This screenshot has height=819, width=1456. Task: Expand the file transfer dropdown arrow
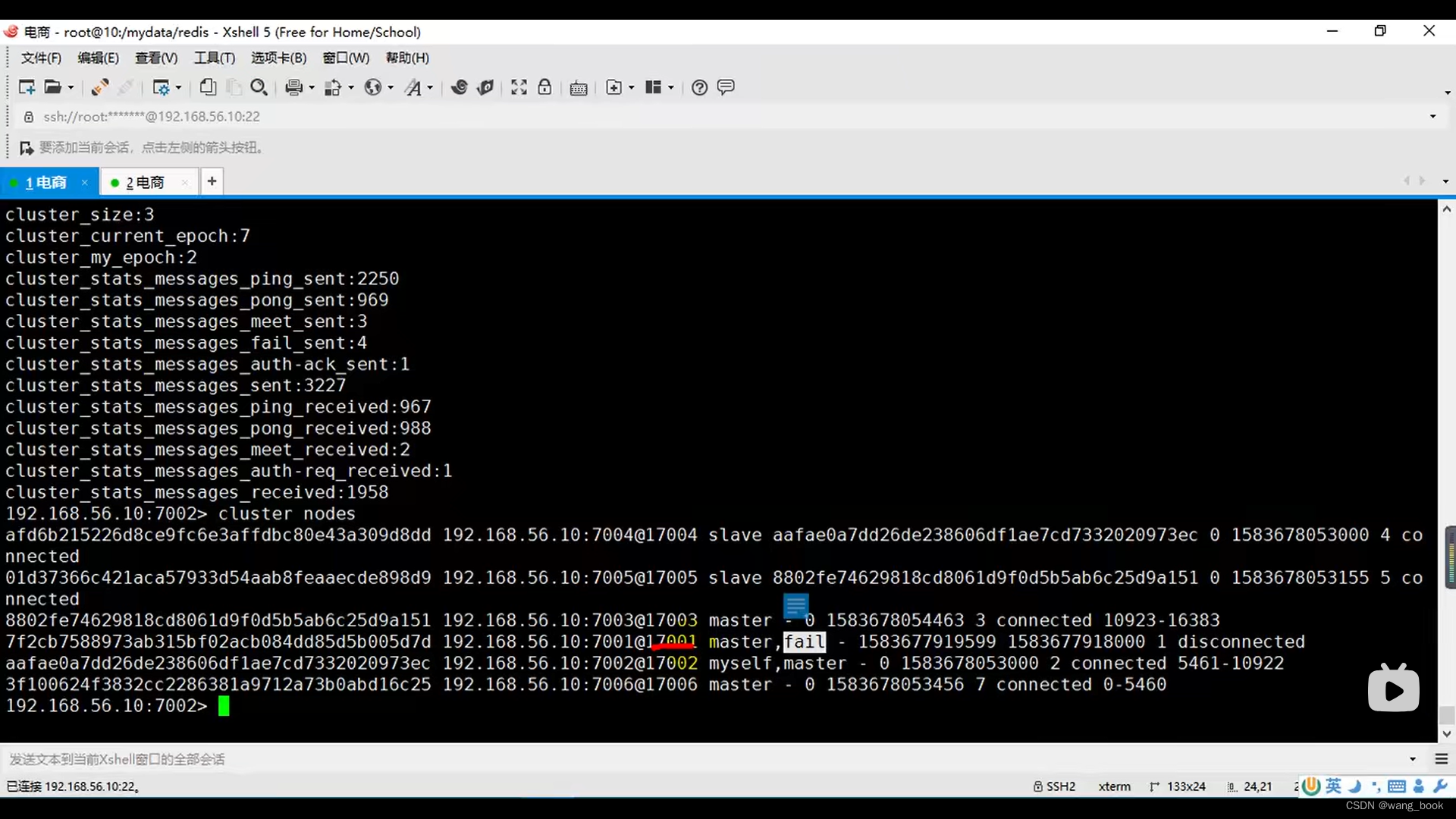[350, 88]
